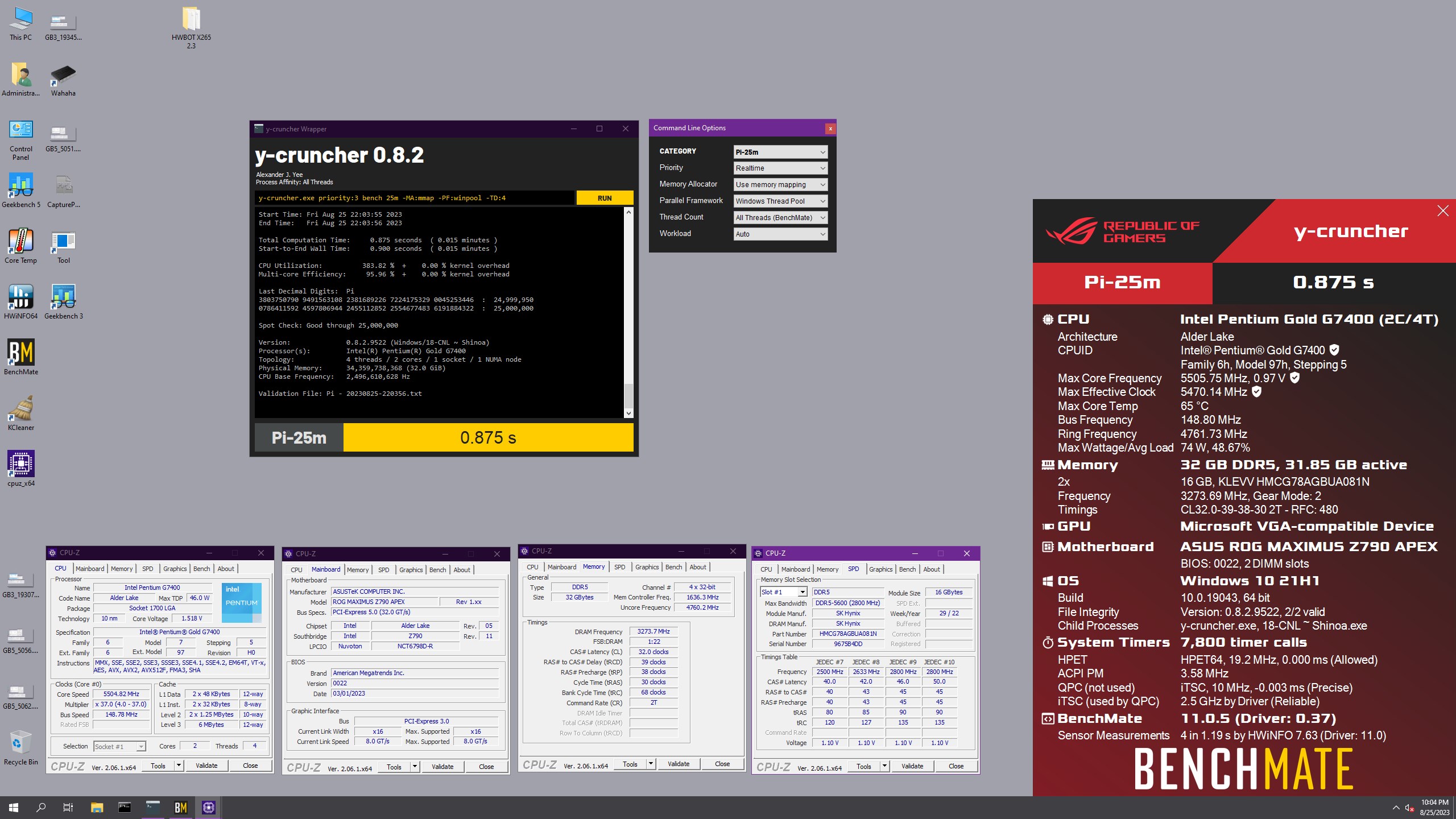Switch to CPU-Z taskbar button
Screen dimensions: 1456x819
point(209,808)
